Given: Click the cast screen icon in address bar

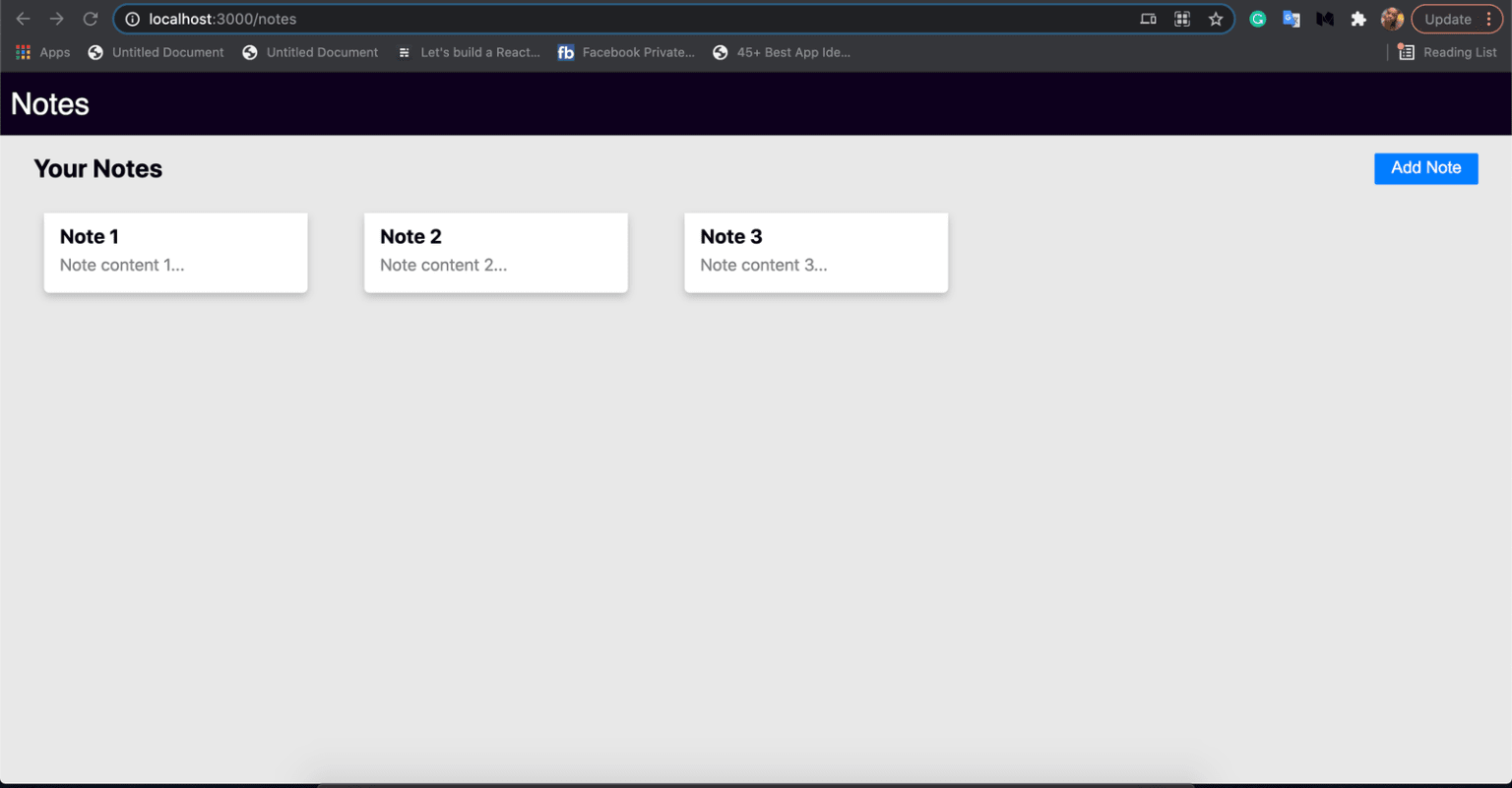Looking at the screenshot, I should click(1148, 19).
